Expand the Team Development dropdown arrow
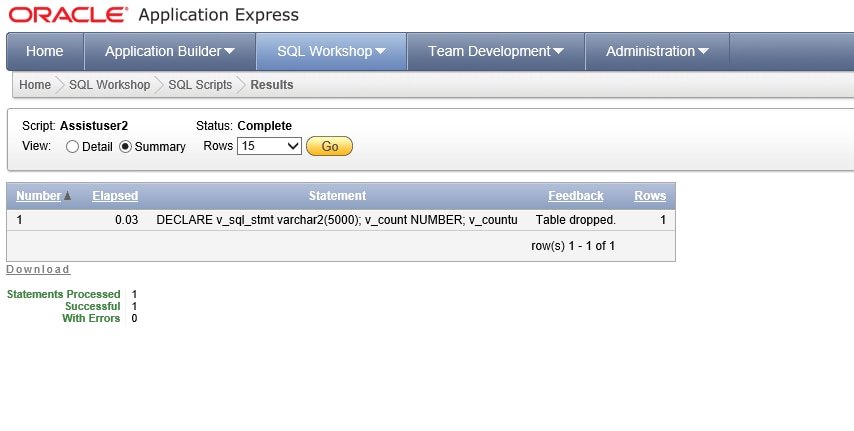 tap(558, 51)
